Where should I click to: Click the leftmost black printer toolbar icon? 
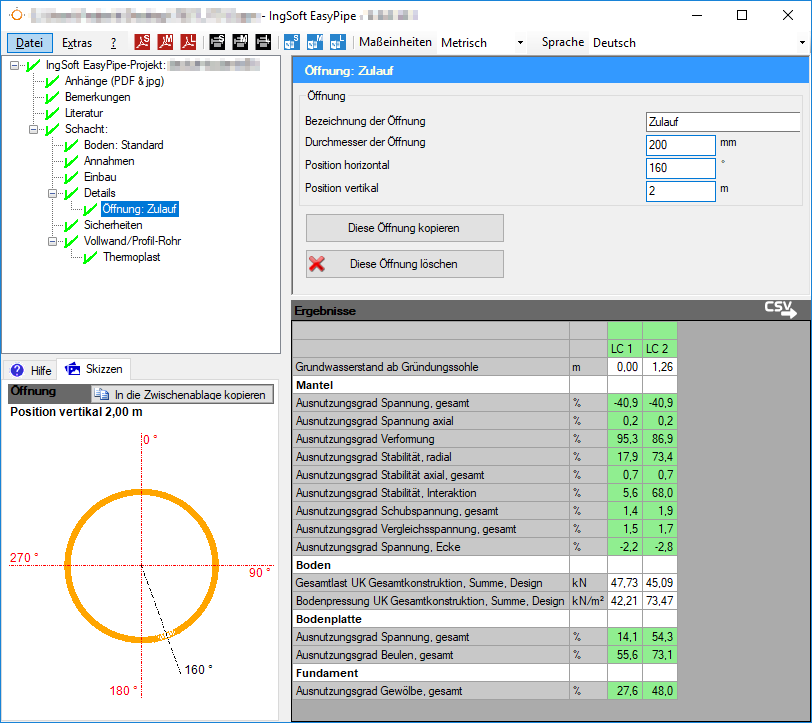click(217, 42)
